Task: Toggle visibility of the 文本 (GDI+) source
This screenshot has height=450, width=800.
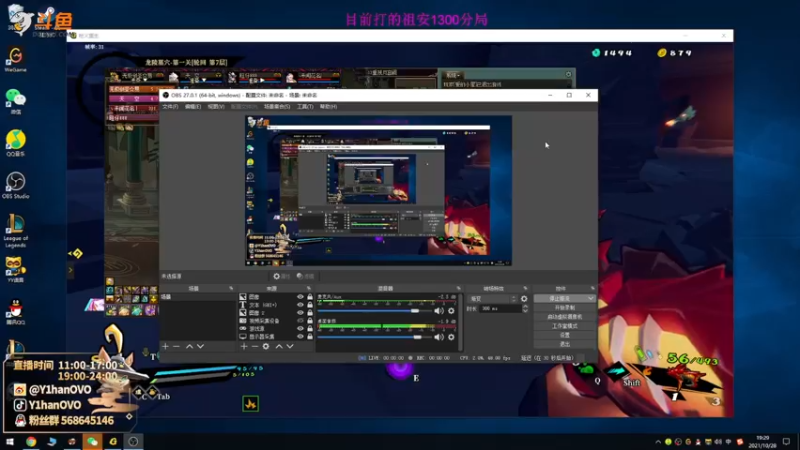Action: (300, 305)
